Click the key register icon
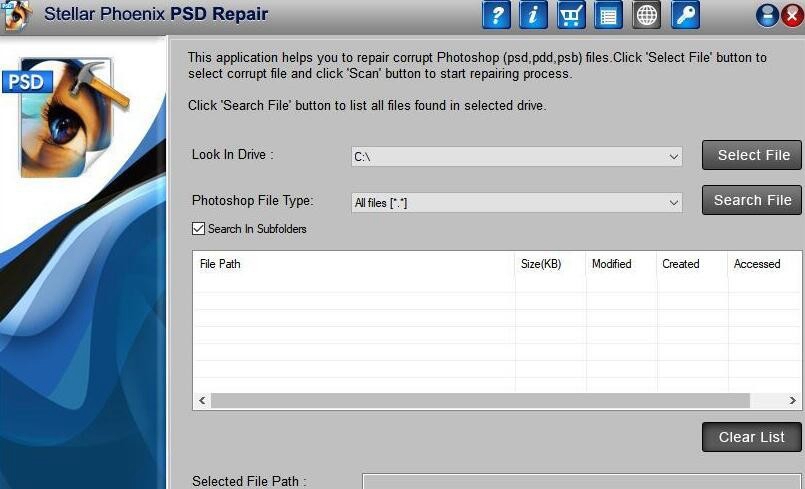This screenshot has height=489, width=805. tap(685, 15)
